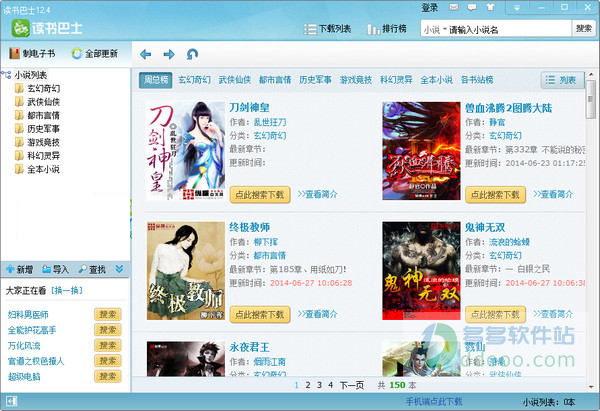Click the 搜索 button beside search field
The image size is (600, 411).
click(584, 29)
